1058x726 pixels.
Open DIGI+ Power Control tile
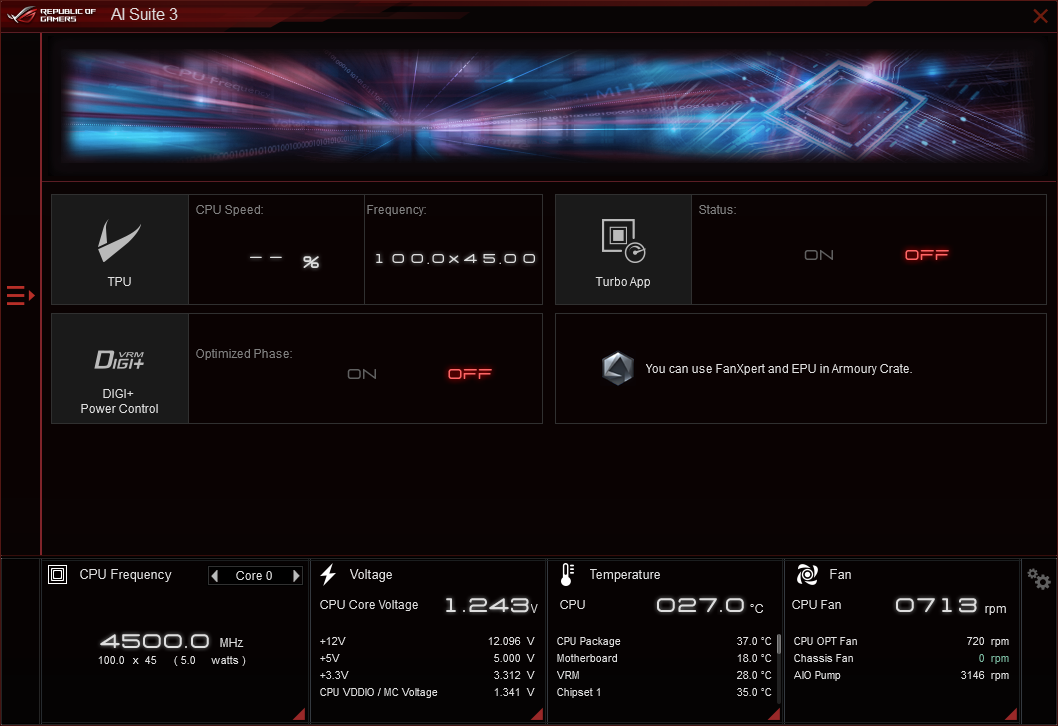click(x=119, y=368)
